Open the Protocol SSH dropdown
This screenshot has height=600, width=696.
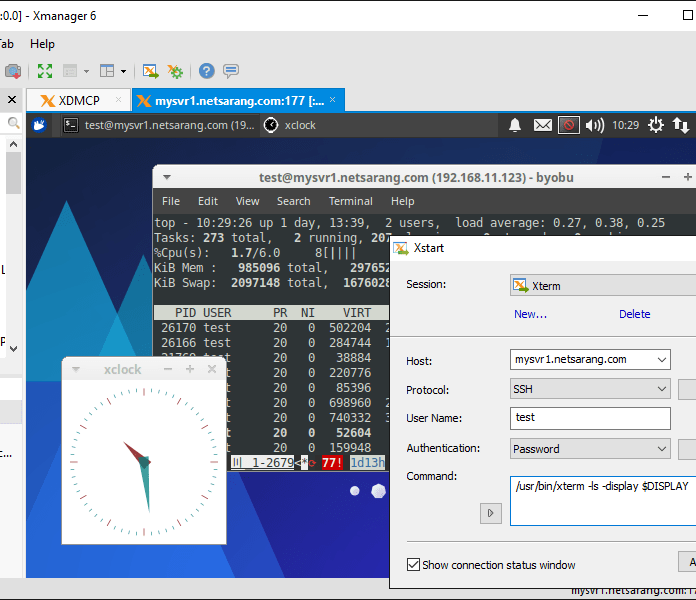click(x=590, y=389)
